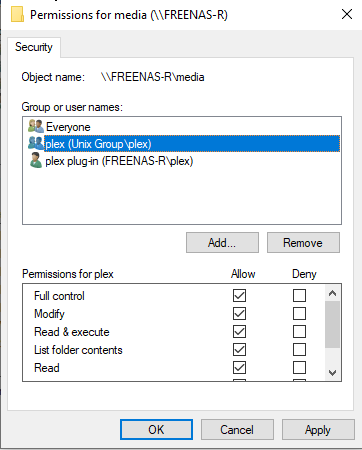Click the permissions list scrollbar thumb

332,324
